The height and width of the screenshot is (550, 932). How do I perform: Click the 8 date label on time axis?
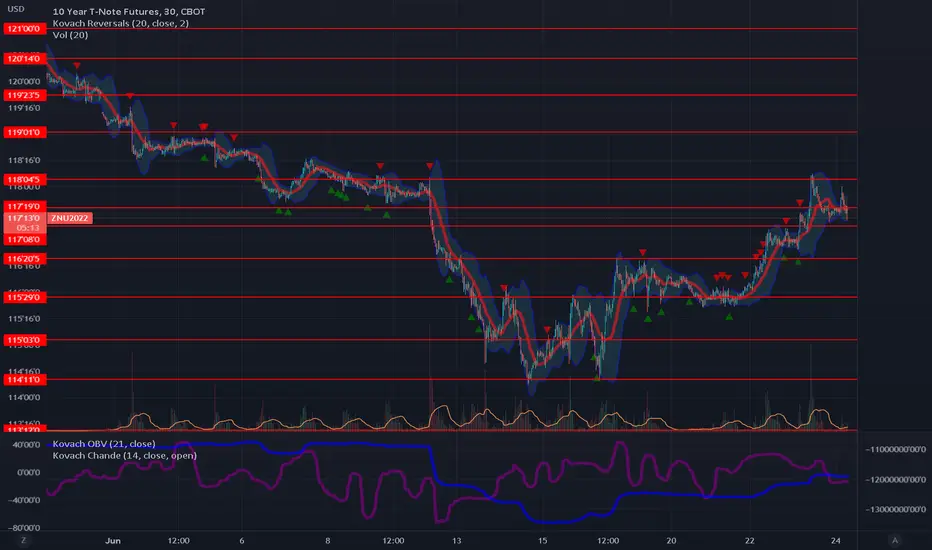pyautogui.click(x=328, y=540)
